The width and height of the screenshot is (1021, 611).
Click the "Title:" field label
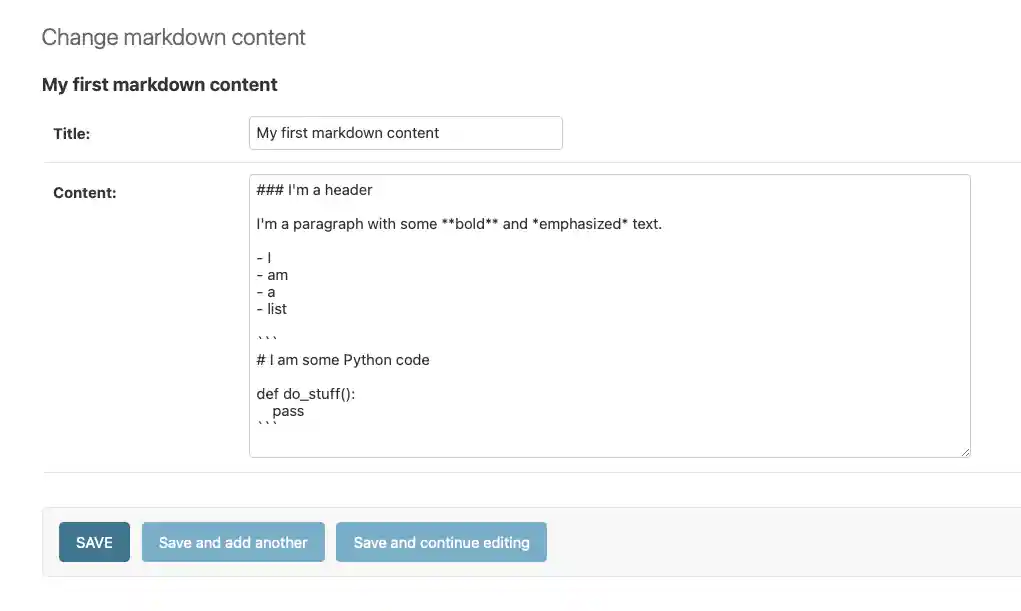(71, 133)
